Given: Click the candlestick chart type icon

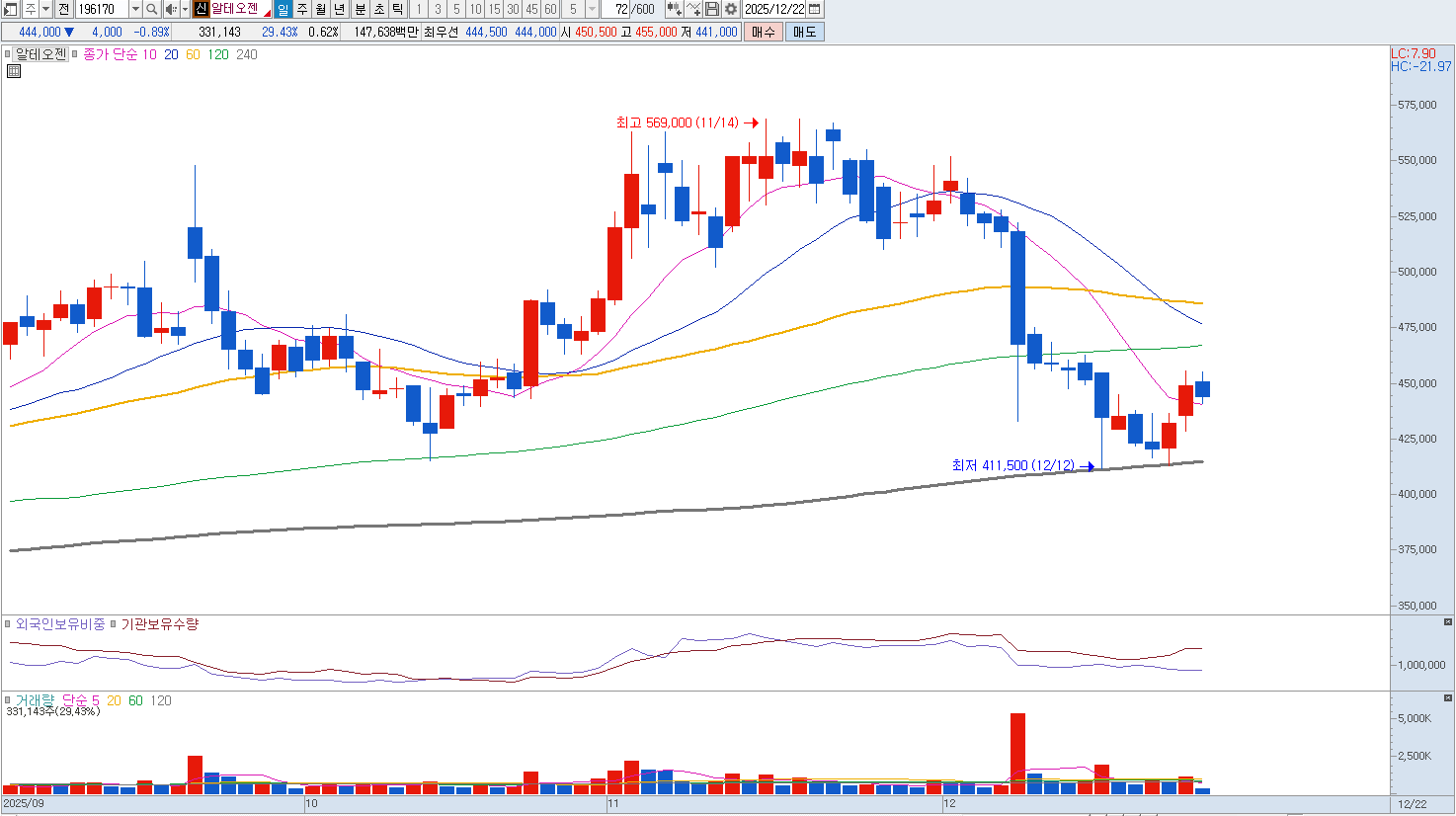Looking at the screenshot, I should (674, 9).
